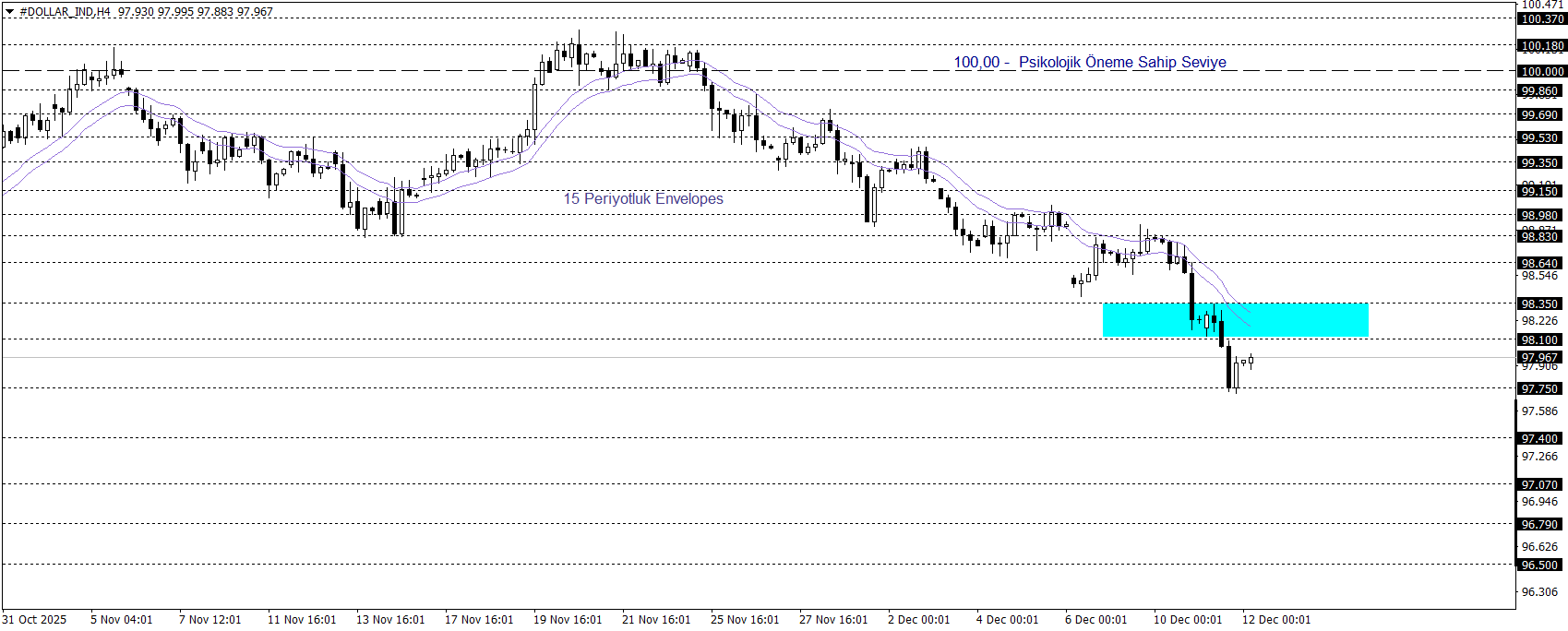The height and width of the screenshot is (631, 1568).
Task: Click the '12 Dec 00:01' time axis label
Action: pyautogui.click(x=1276, y=619)
